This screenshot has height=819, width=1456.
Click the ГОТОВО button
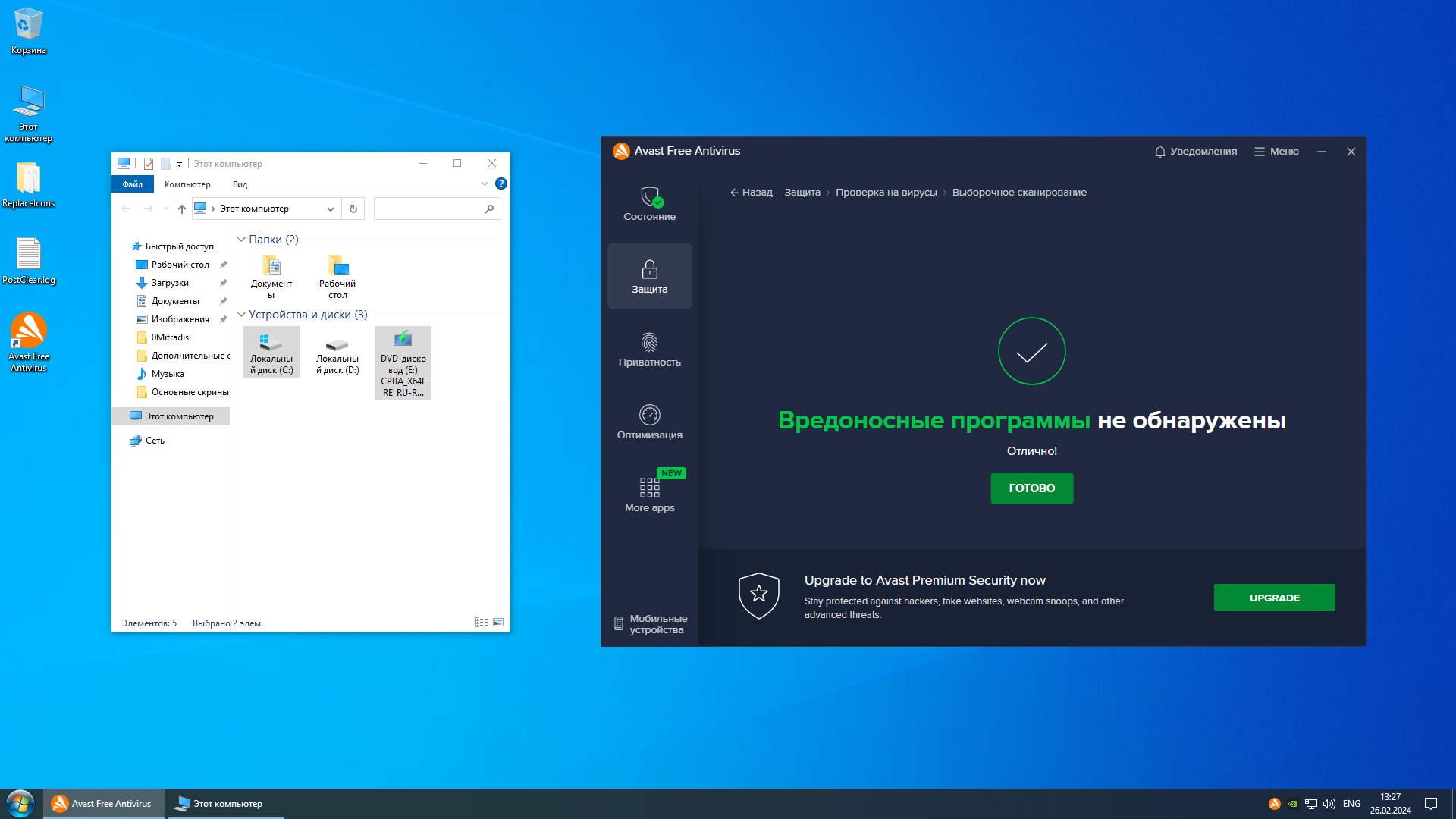point(1031,488)
